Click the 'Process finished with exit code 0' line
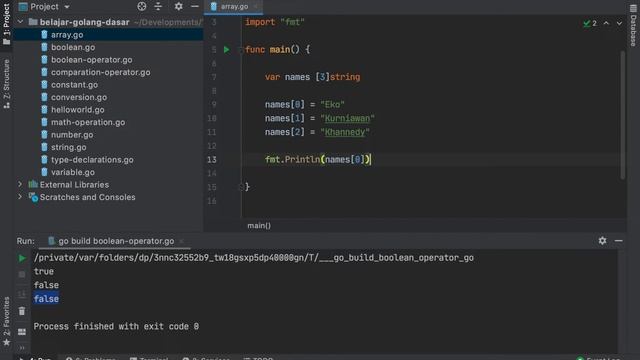This screenshot has height=360, width=640. [x=116, y=327]
